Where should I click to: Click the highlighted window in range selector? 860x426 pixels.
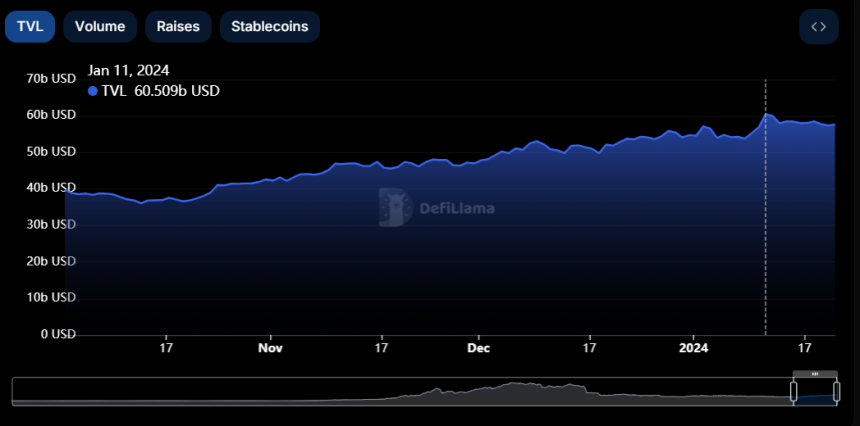pos(815,394)
